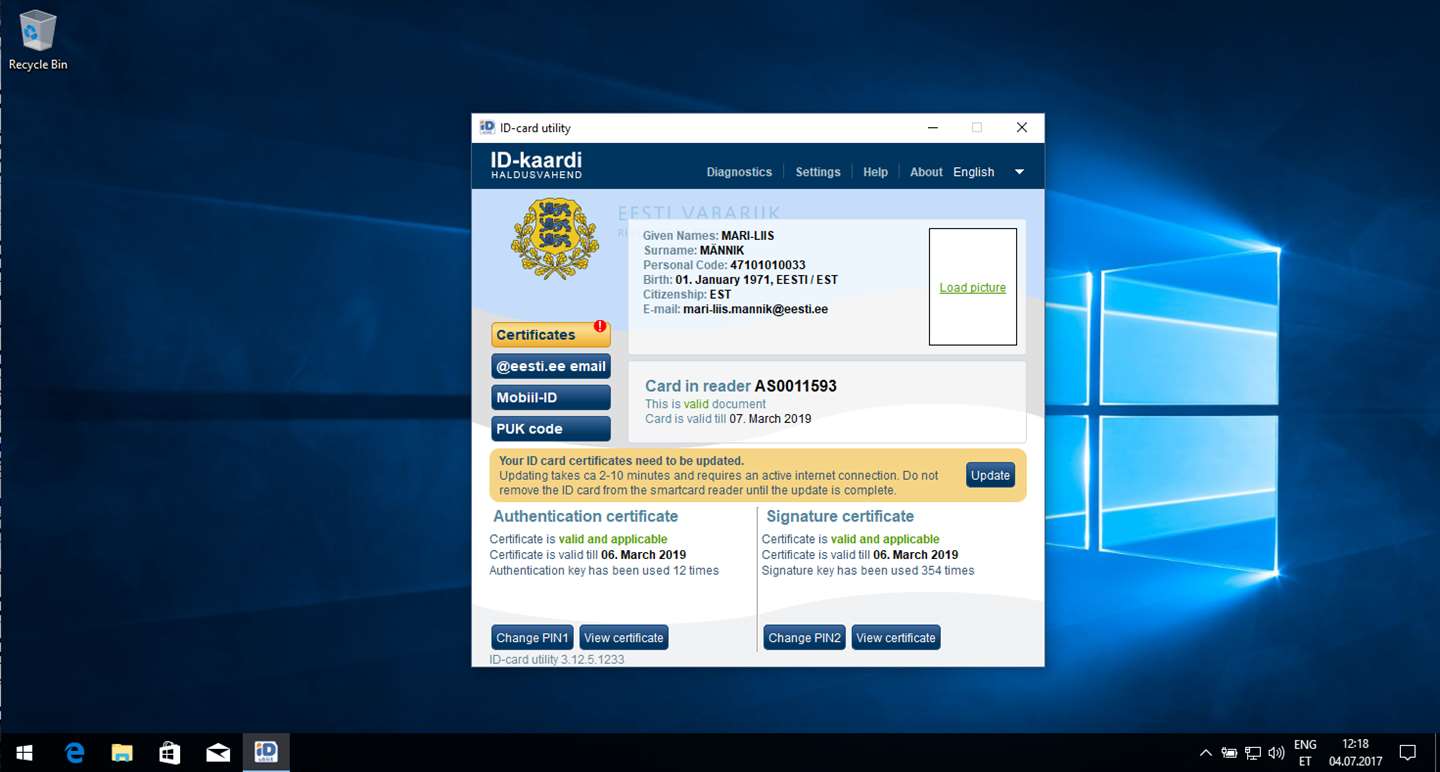The image size is (1440, 772).
Task: Open the Help menu item
Action: (x=875, y=172)
